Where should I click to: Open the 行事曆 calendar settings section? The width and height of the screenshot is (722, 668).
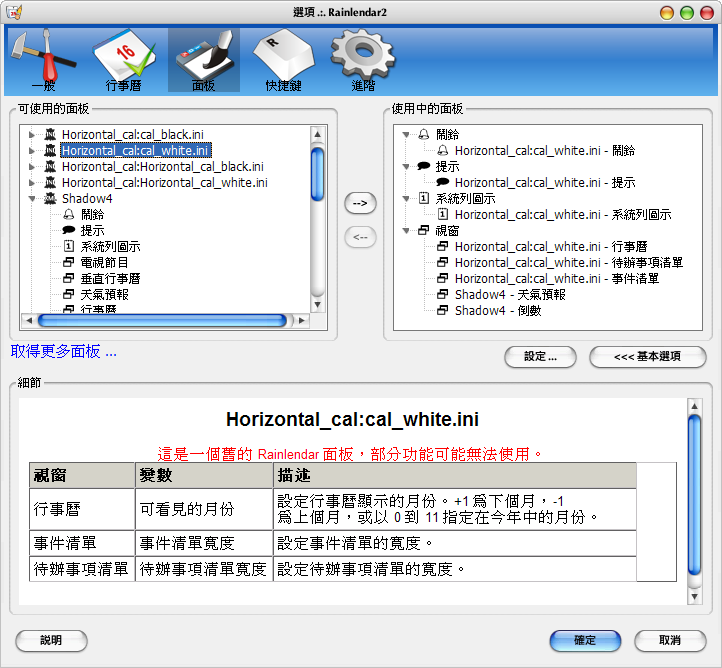pyautogui.click(x=123, y=60)
